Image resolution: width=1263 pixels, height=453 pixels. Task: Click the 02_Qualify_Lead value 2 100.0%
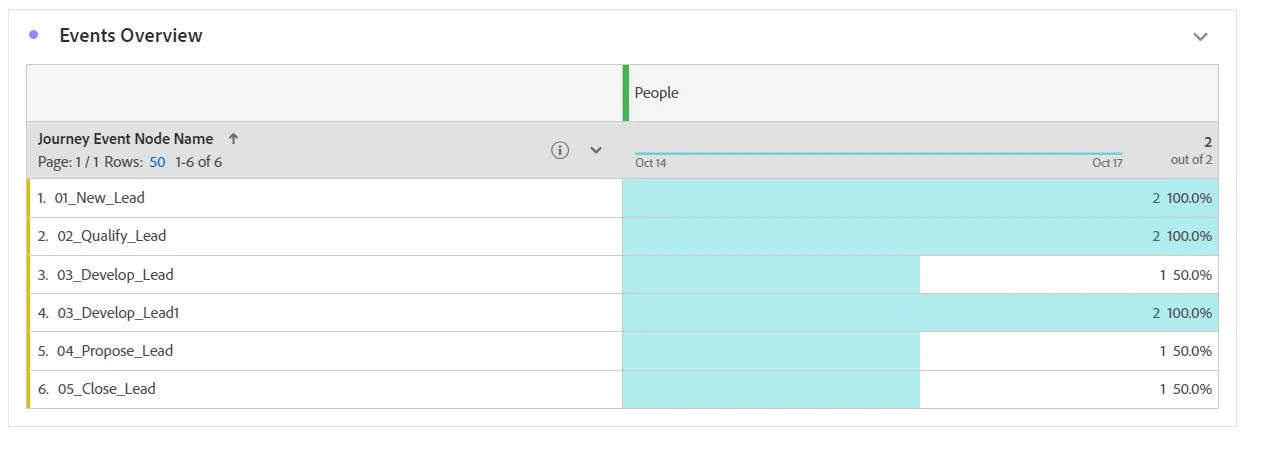tap(1182, 236)
